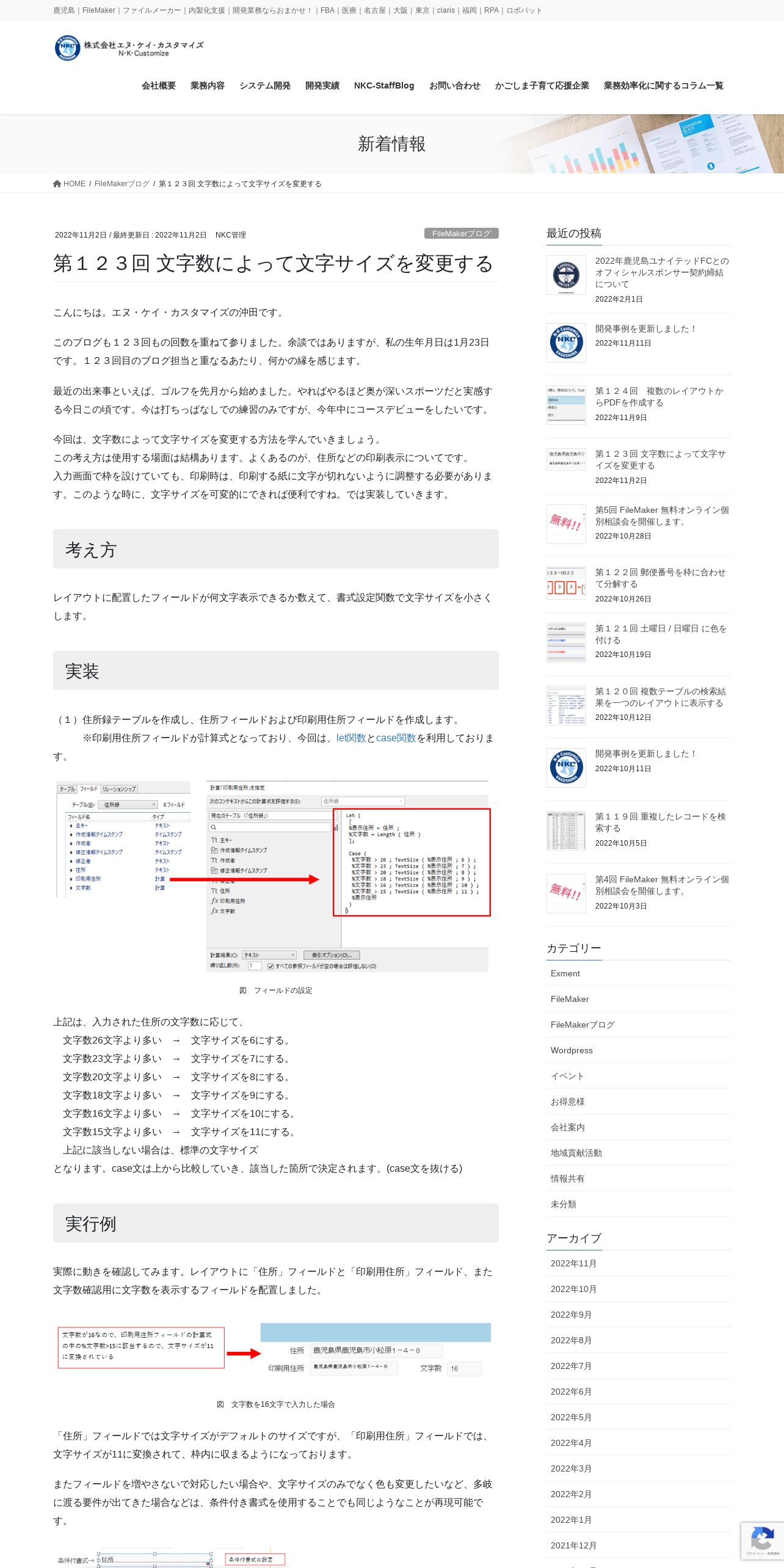Viewport: 784px width, 1568px height.
Task: Open post 第4回 FileMaker 無料オンライン個別相談会
Action: coord(662,885)
